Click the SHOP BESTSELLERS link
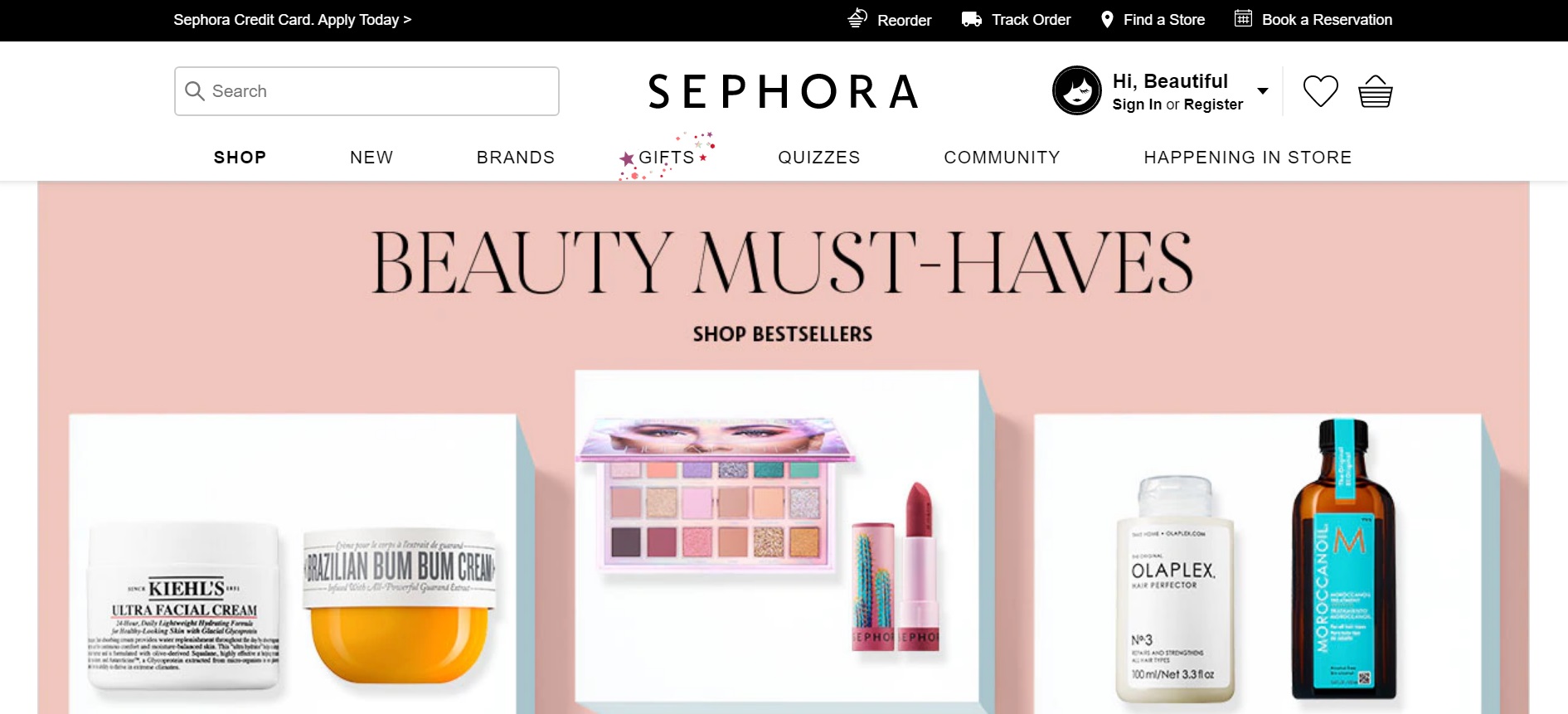Screen dimensions: 1568x714 click(783, 334)
